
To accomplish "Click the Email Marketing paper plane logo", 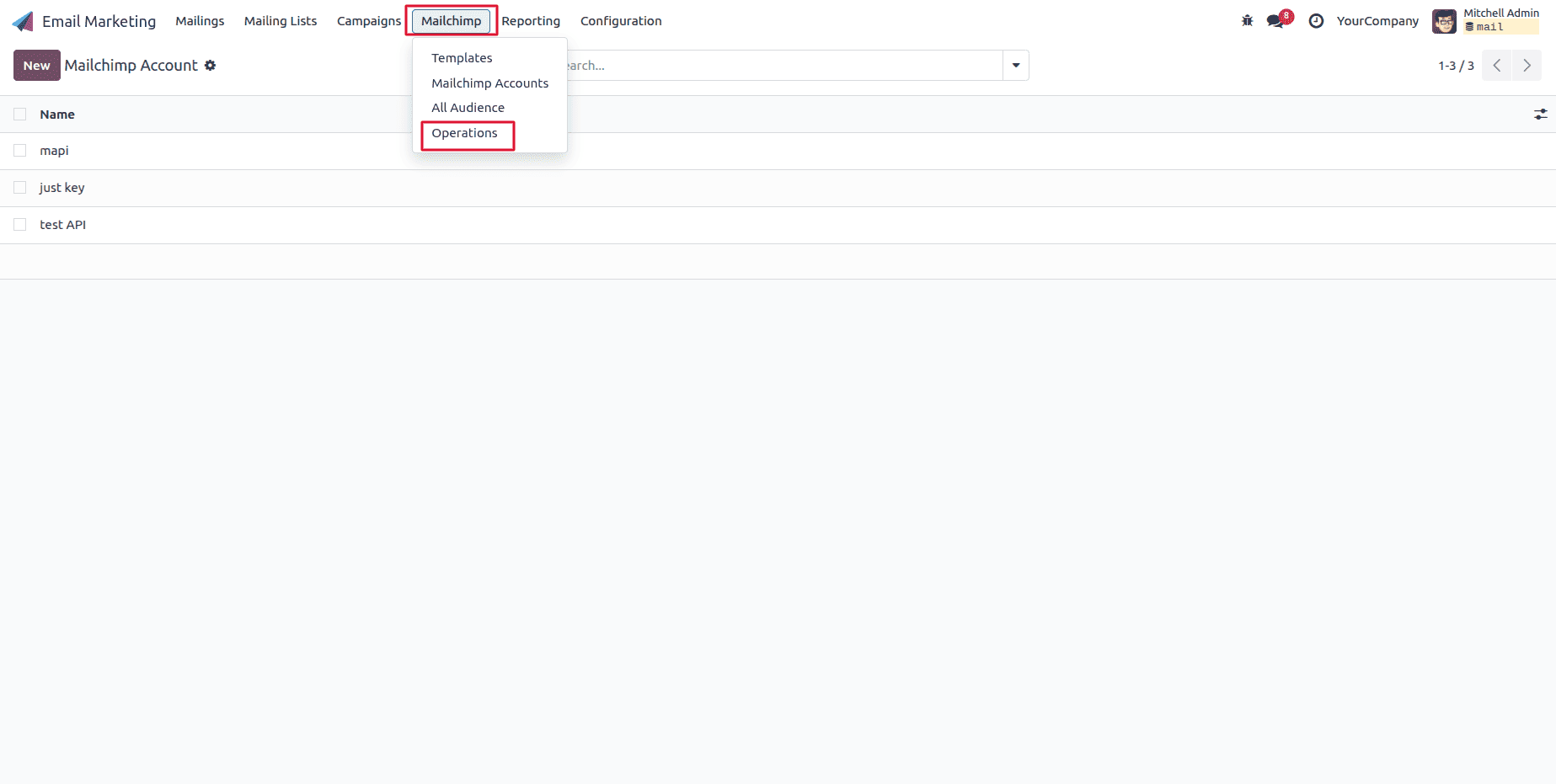I will 23,21.
